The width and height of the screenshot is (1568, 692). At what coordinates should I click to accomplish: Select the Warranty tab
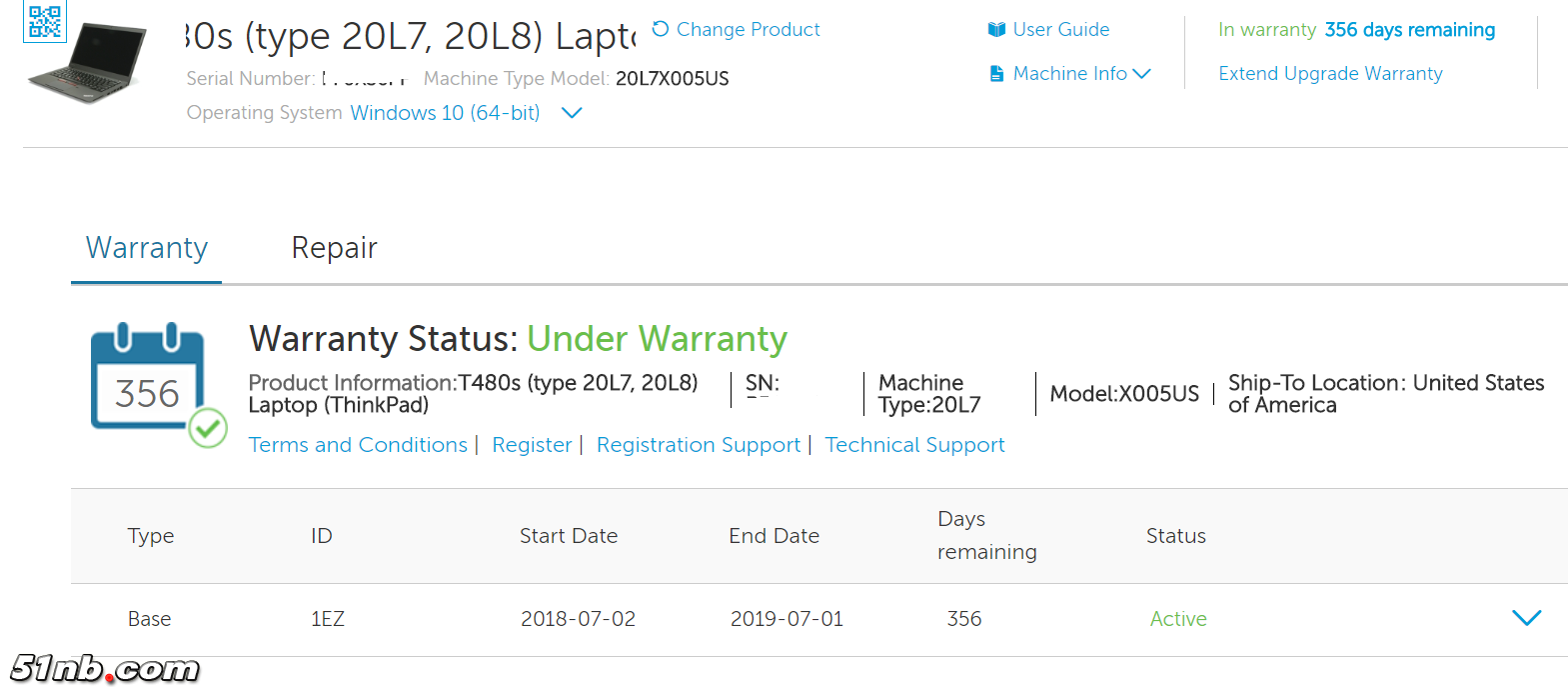pos(147,248)
